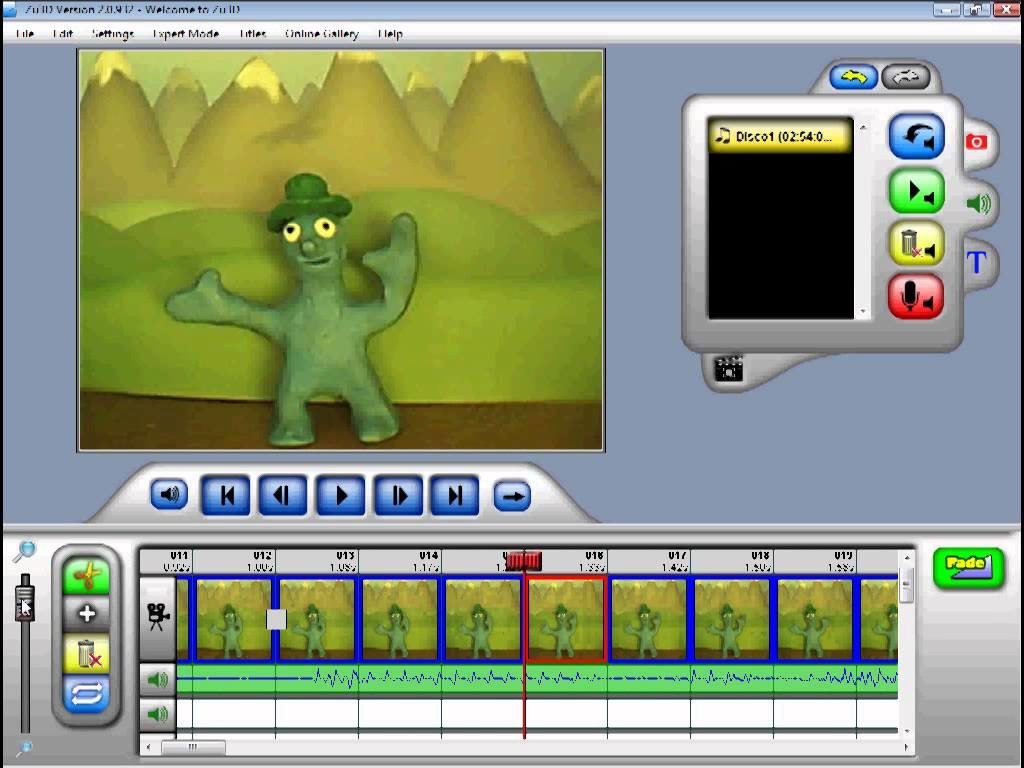Select the scissors split tool in timeline toolbar

tap(86, 576)
